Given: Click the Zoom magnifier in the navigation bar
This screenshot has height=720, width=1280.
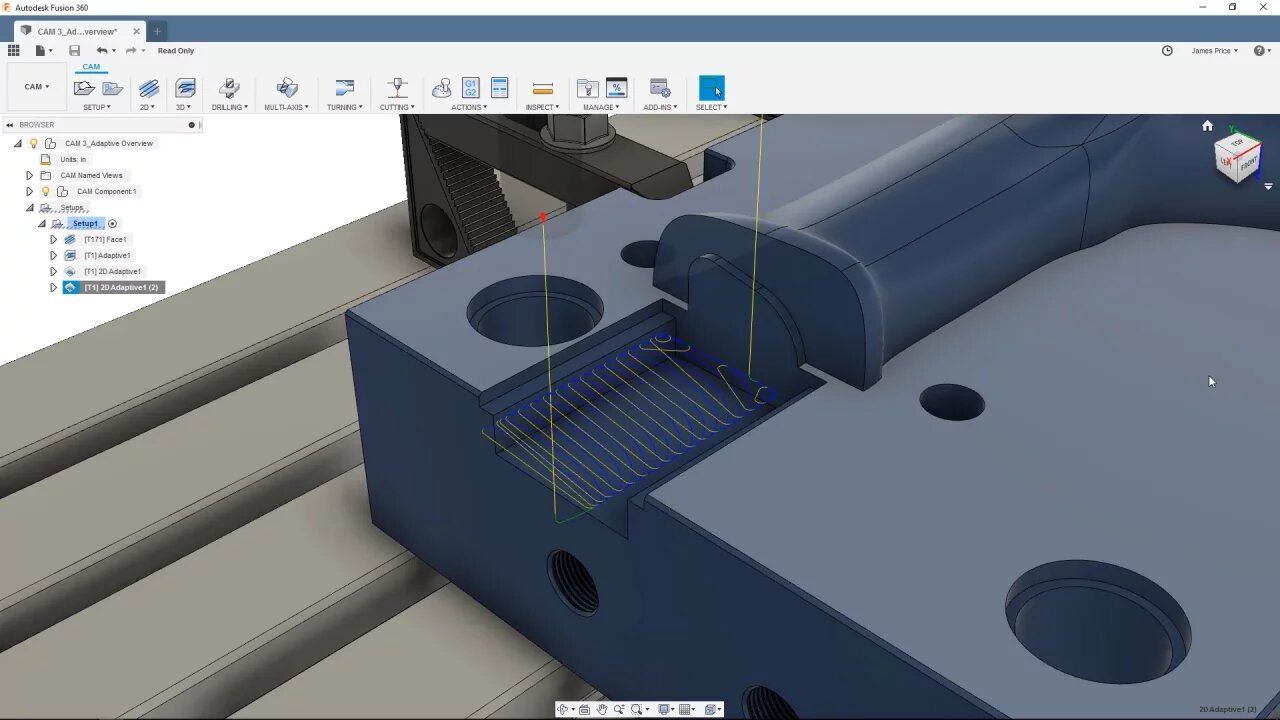Looking at the screenshot, I should [x=620, y=709].
